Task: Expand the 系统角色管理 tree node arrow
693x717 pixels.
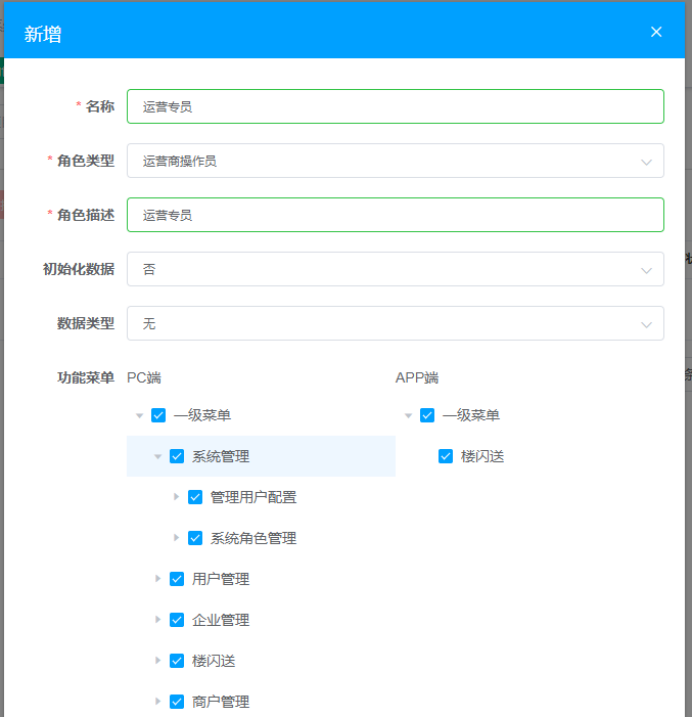Action: pos(176,538)
